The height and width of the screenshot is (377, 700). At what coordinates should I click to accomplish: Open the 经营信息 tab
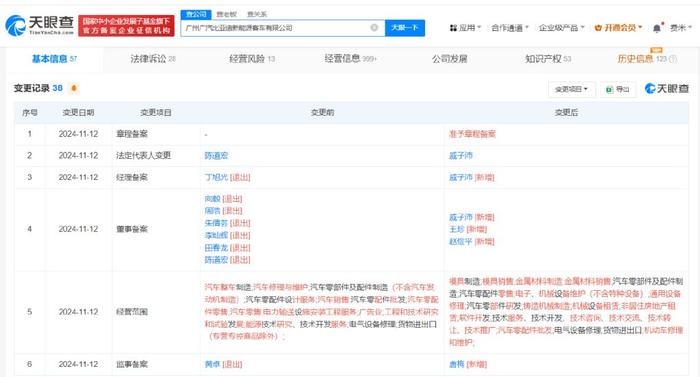(x=350, y=59)
